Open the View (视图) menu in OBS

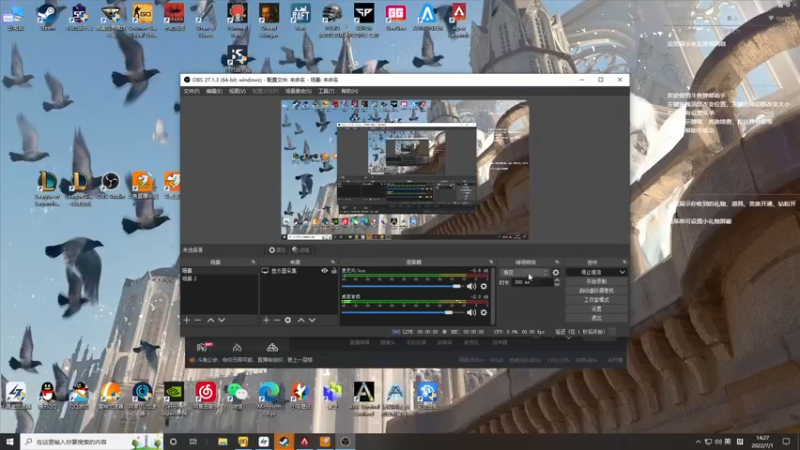coord(237,91)
